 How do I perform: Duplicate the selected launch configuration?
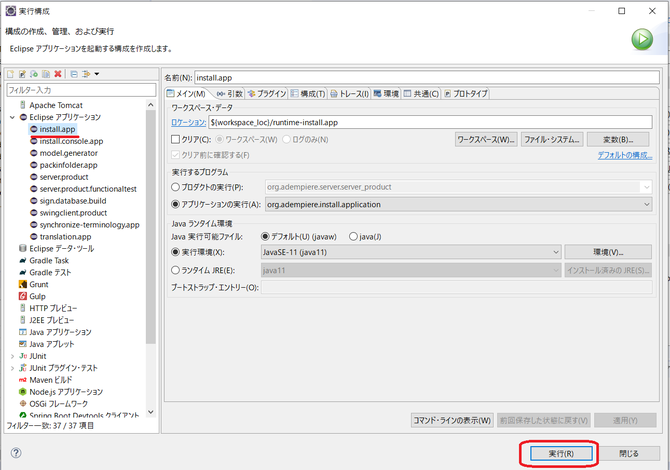(x=46, y=74)
